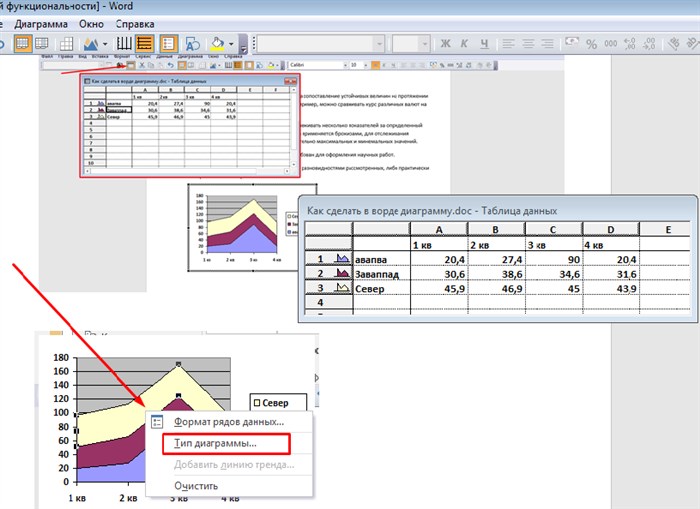Align text to the left

(508, 44)
